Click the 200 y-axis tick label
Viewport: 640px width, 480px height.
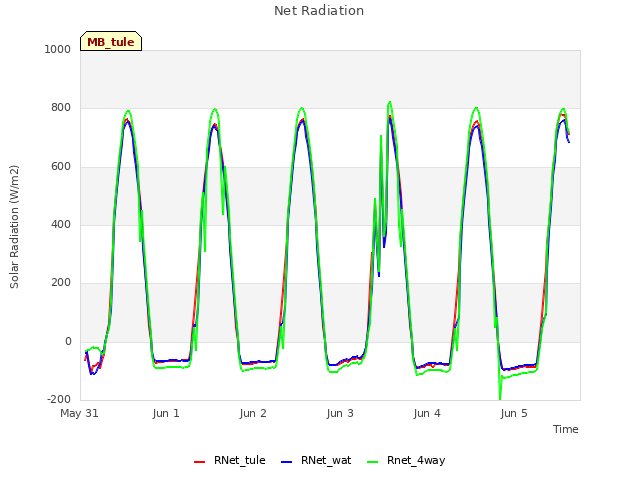tap(61, 282)
